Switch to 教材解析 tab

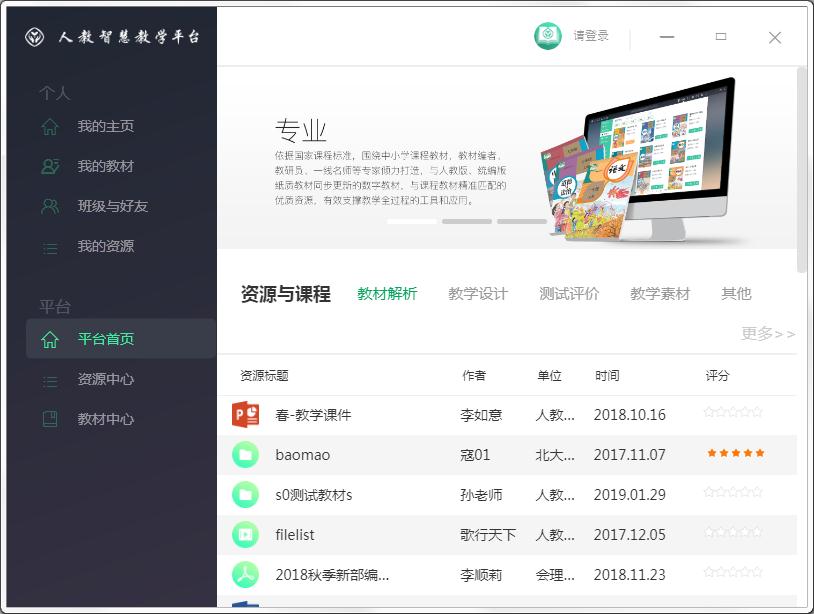click(x=387, y=294)
